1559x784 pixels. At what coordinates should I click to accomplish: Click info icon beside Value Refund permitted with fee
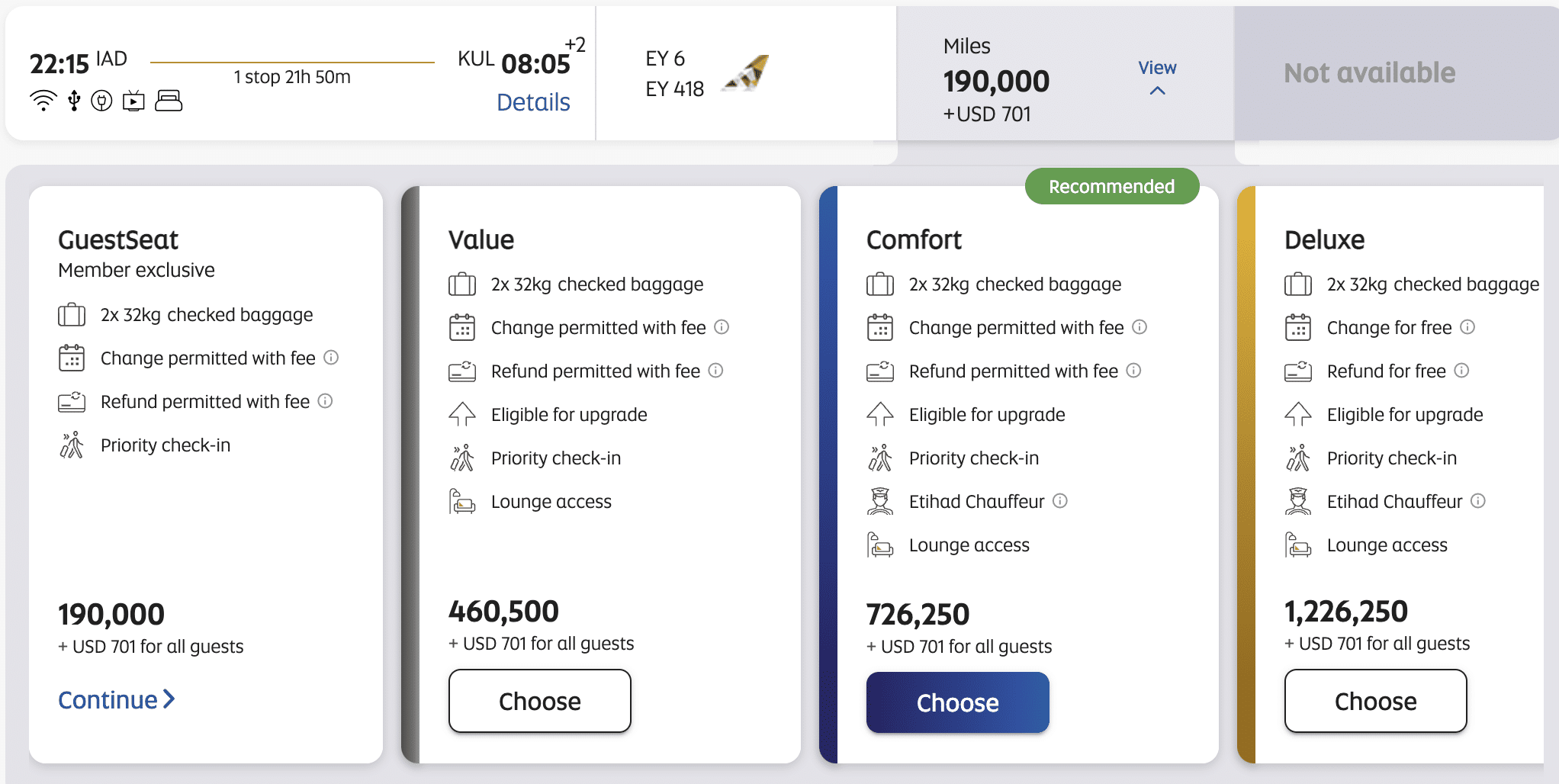point(715,371)
